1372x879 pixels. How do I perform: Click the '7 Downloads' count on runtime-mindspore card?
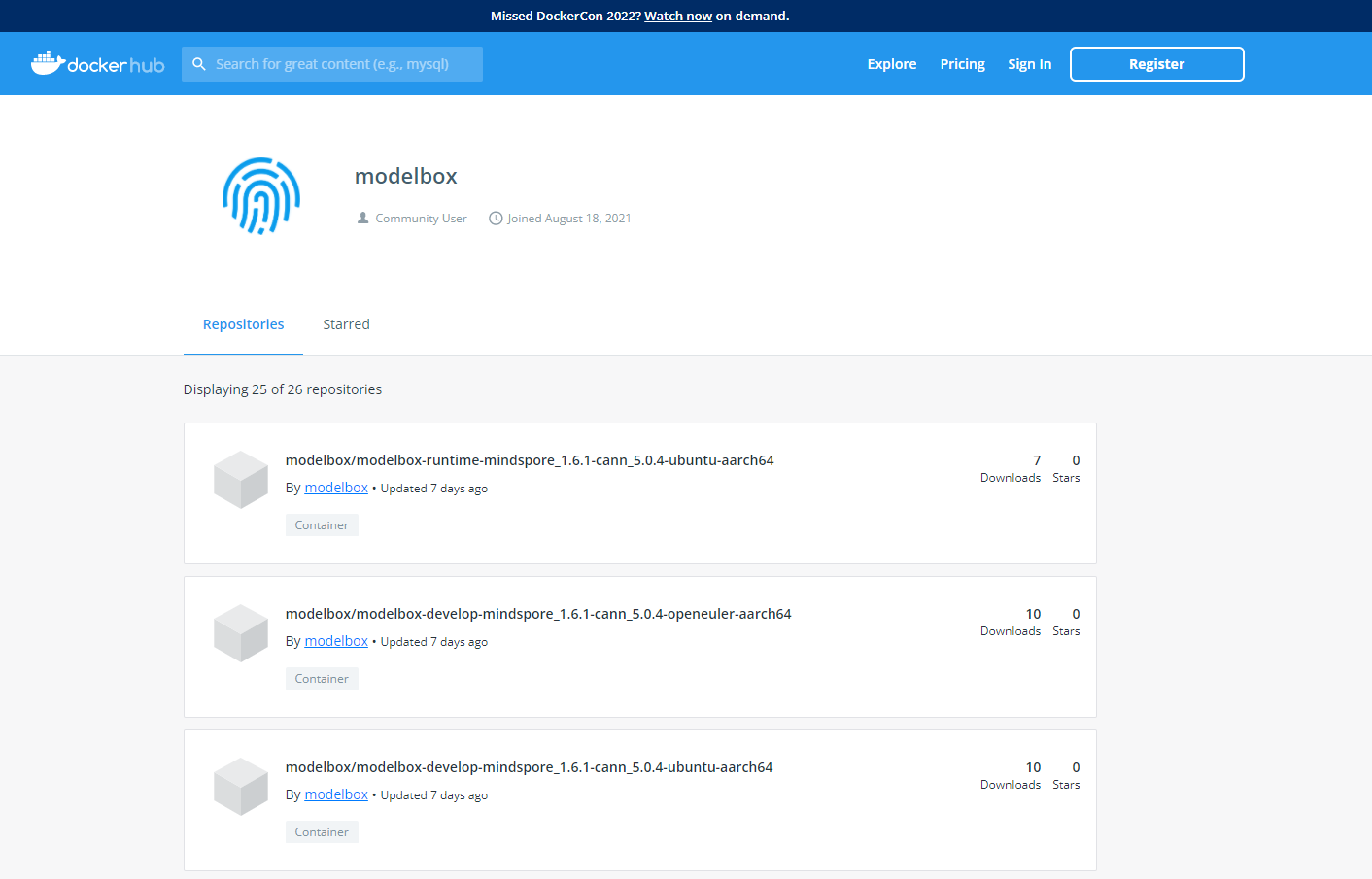[1011, 468]
